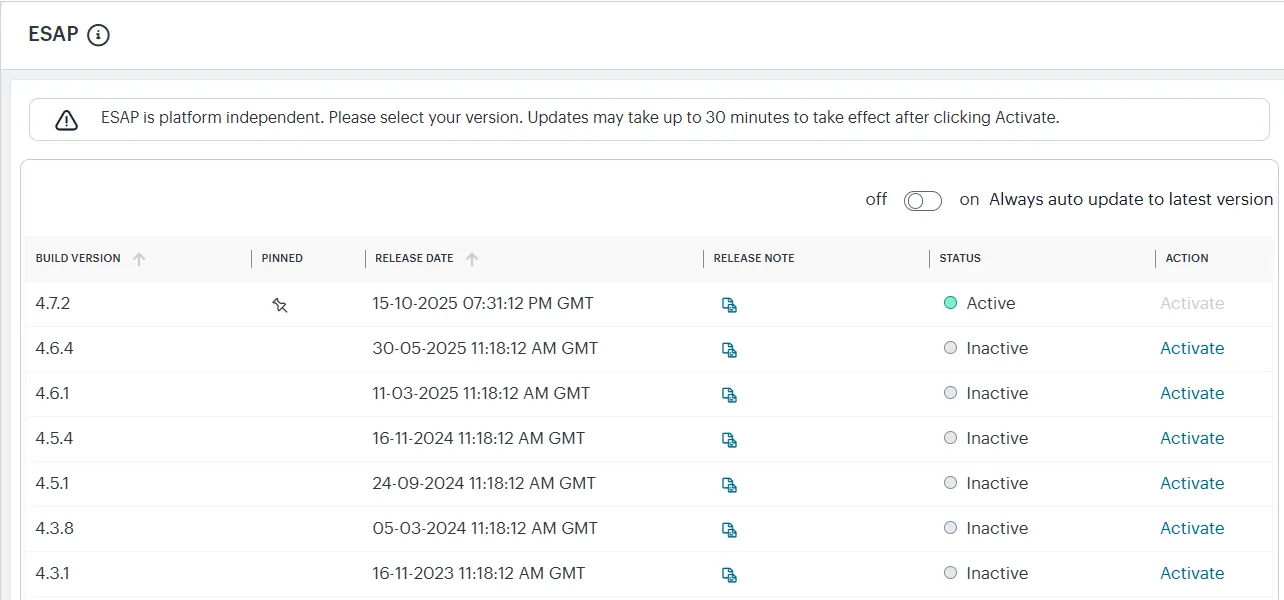Click Inactive status of version 4.6.1
The image size is (1284, 600).
coord(986,393)
